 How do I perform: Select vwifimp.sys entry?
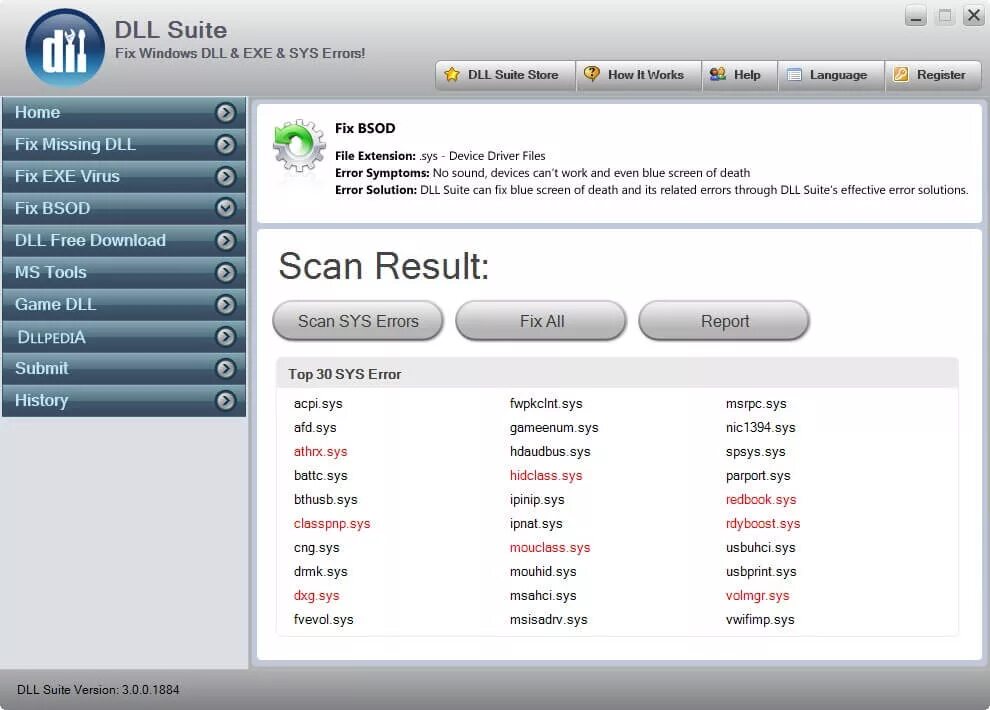[x=760, y=620]
